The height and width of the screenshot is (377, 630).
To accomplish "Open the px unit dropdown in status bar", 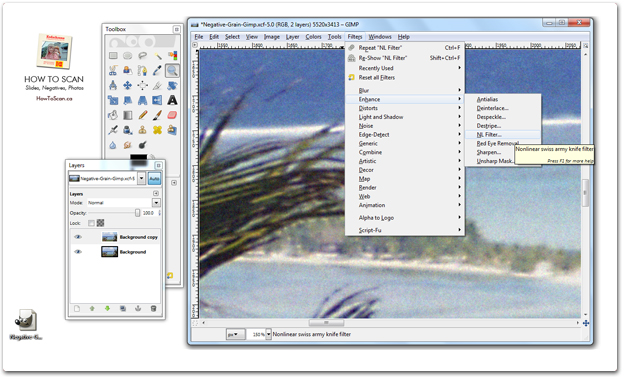I will tap(235, 334).
